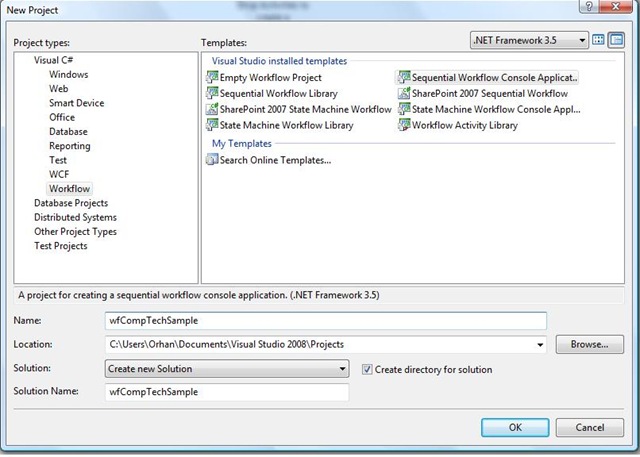
Task: Click the Cancel button
Action: pos(590,427)
